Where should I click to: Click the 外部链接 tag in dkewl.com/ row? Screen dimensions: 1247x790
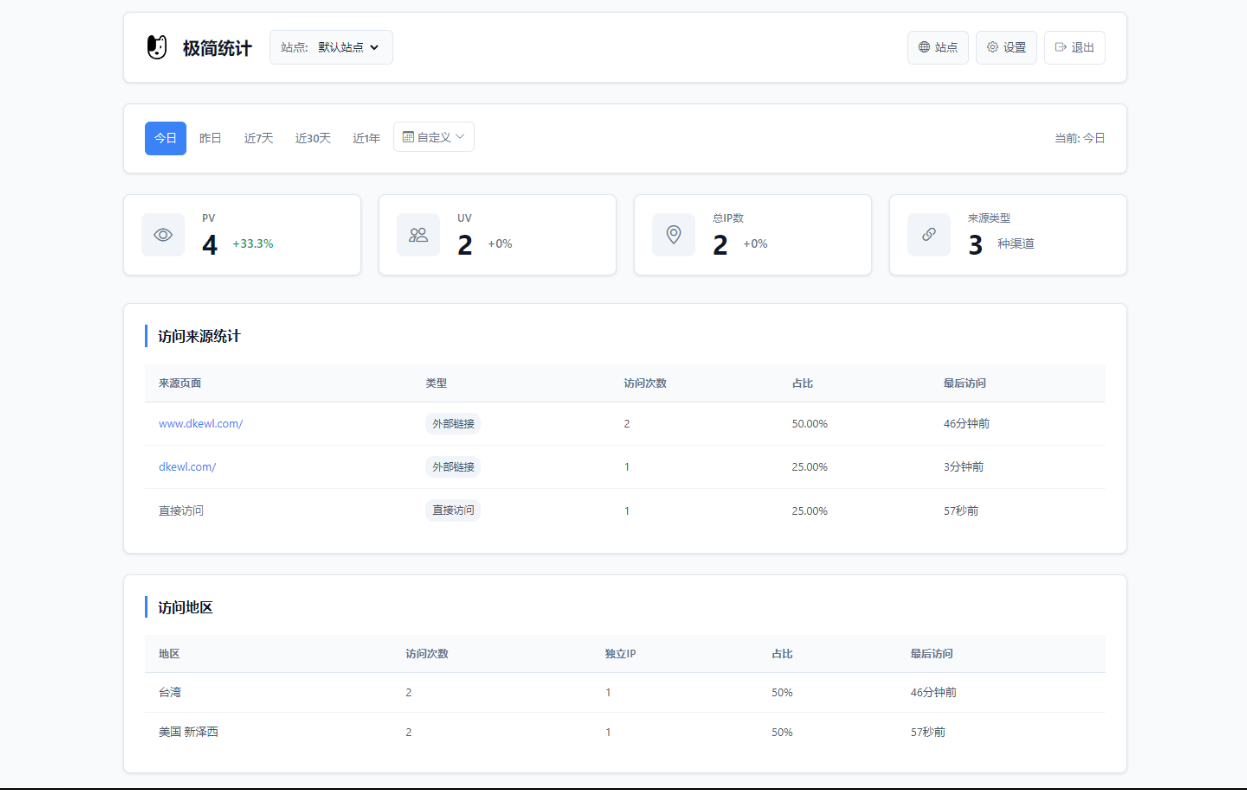point(453,467)
